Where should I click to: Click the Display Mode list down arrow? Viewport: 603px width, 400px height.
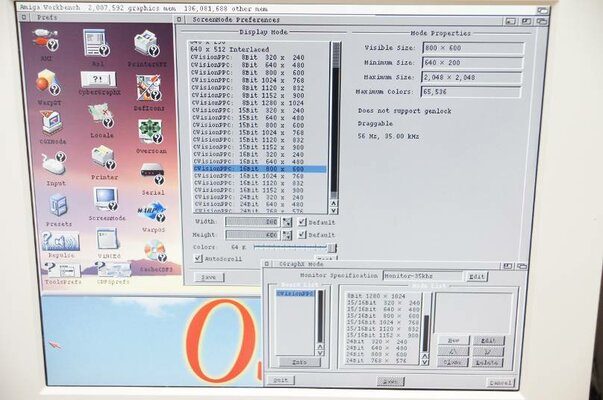pos(335,208)
